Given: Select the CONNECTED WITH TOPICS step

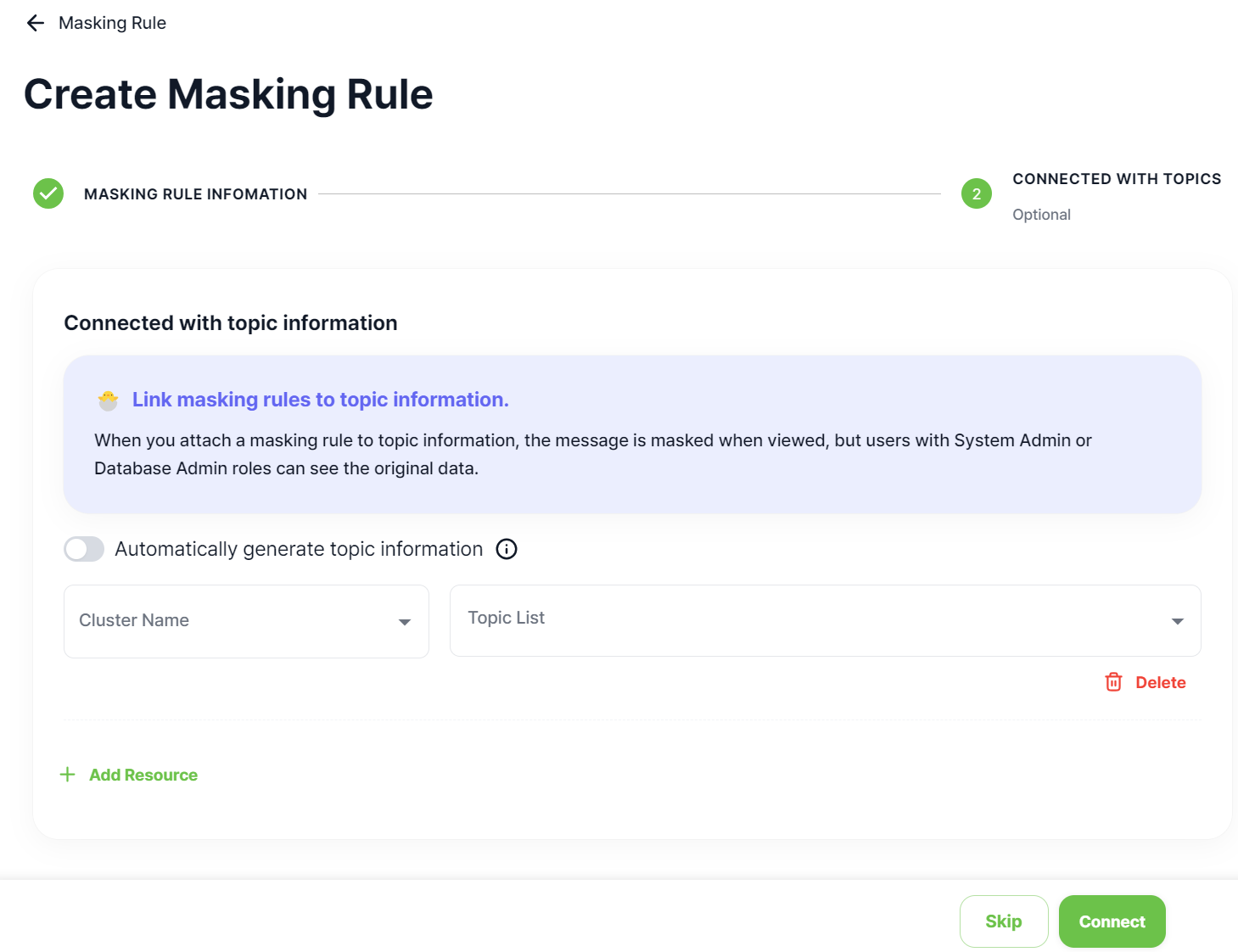Looking at the screenshot, I should (x=1117, y=178).
